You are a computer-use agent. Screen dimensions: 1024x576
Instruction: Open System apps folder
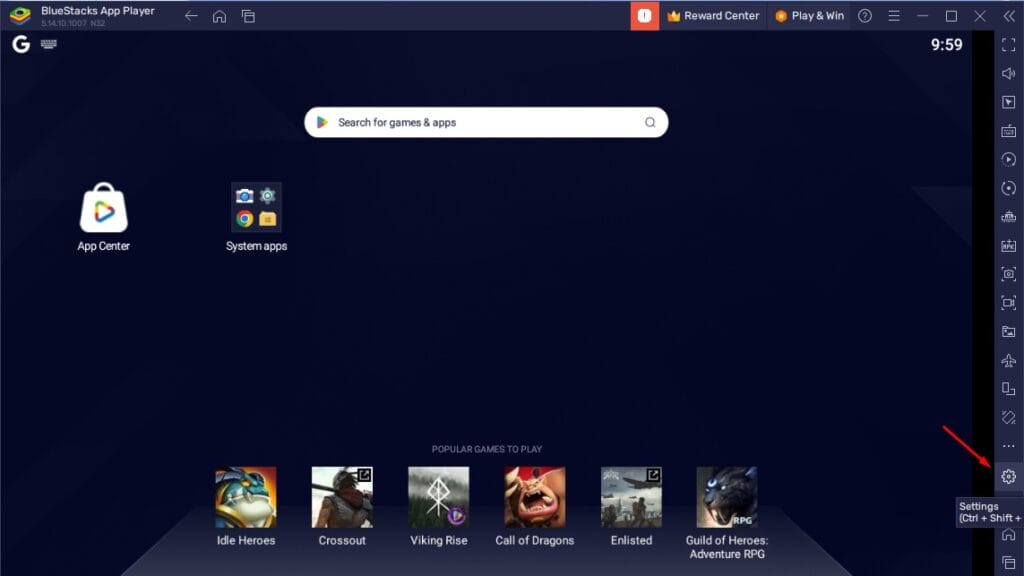click(x=256, y=217)
